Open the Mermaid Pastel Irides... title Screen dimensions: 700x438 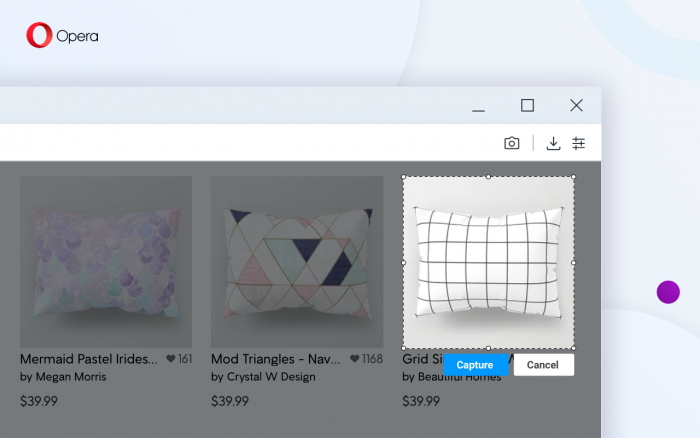[88, 359]
